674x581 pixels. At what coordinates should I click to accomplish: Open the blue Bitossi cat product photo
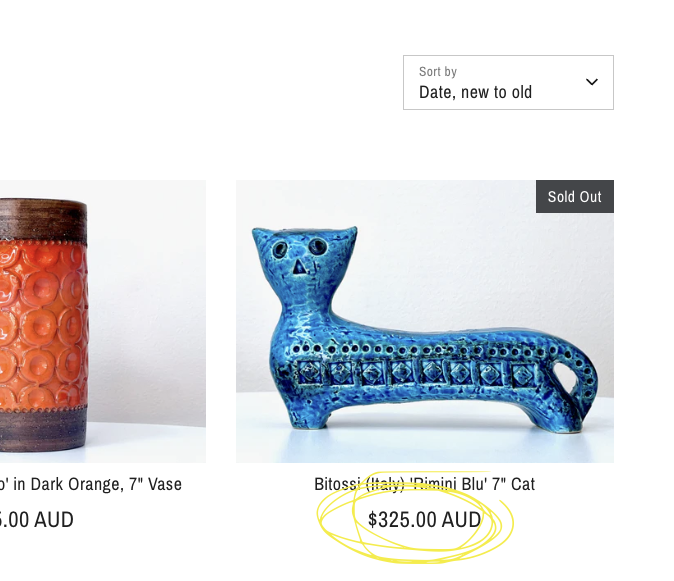pyautogui.click(x=424, y=320)
